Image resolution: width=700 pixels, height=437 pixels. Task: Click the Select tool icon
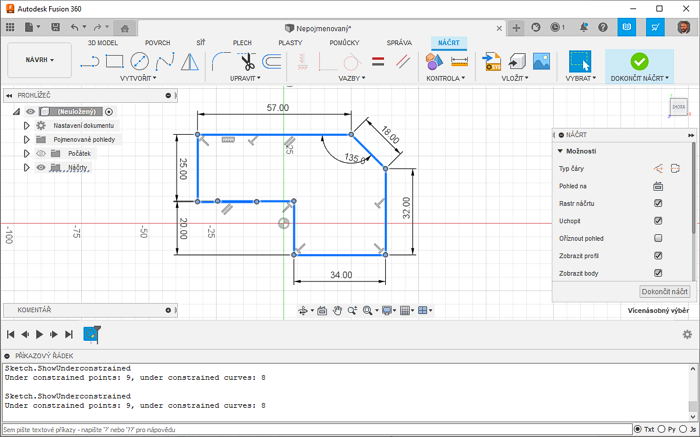(580, 61)
